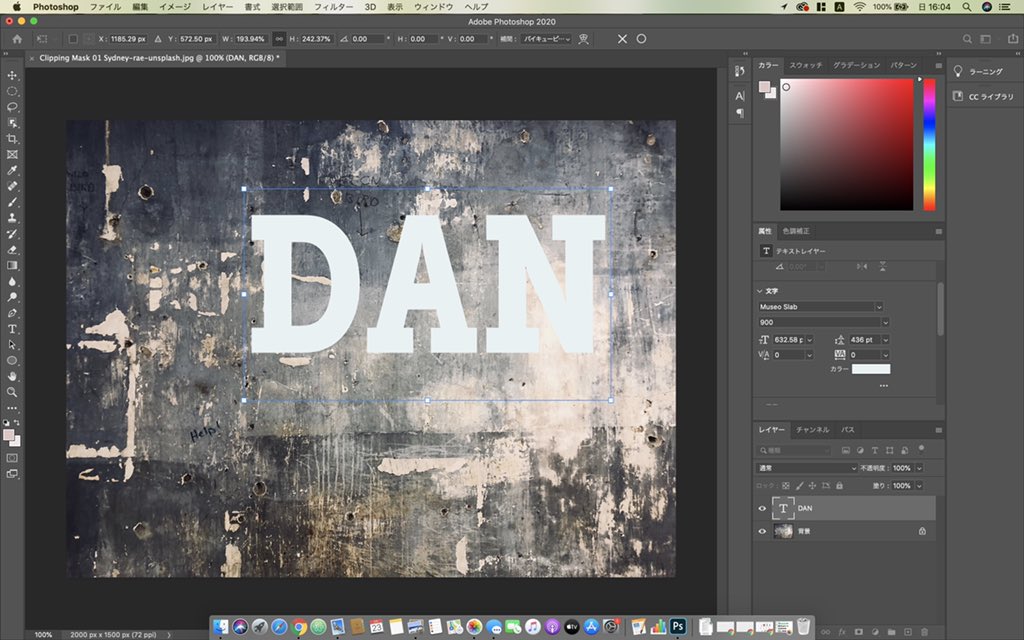Open the フィルター menu
This screenshot has width=1024, height=640.
(333, 7)
